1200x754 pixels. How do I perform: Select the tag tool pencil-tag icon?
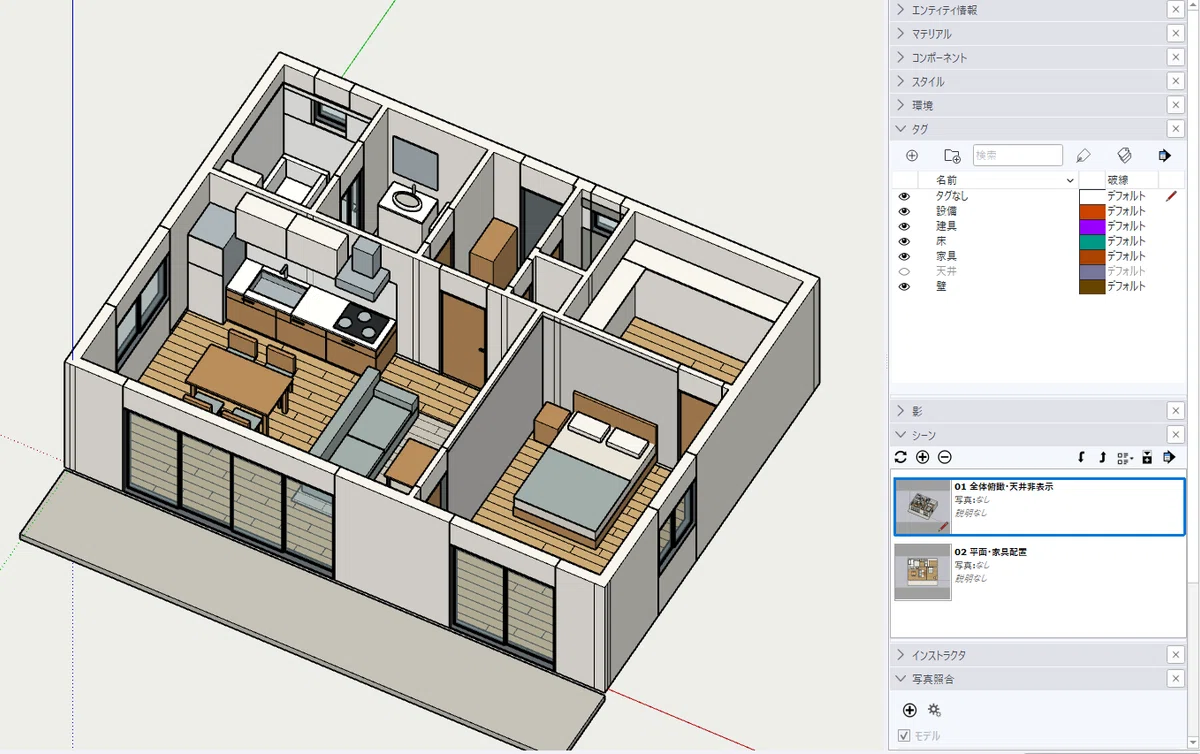(1083, 156)
